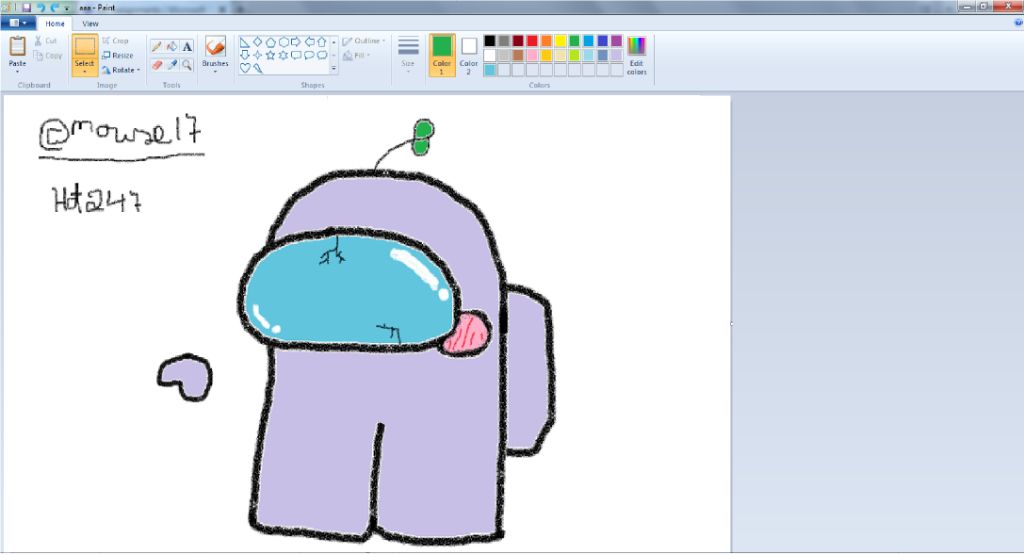Pick the pink rose color swatch

pyautogui.click(x=532, y=56)
